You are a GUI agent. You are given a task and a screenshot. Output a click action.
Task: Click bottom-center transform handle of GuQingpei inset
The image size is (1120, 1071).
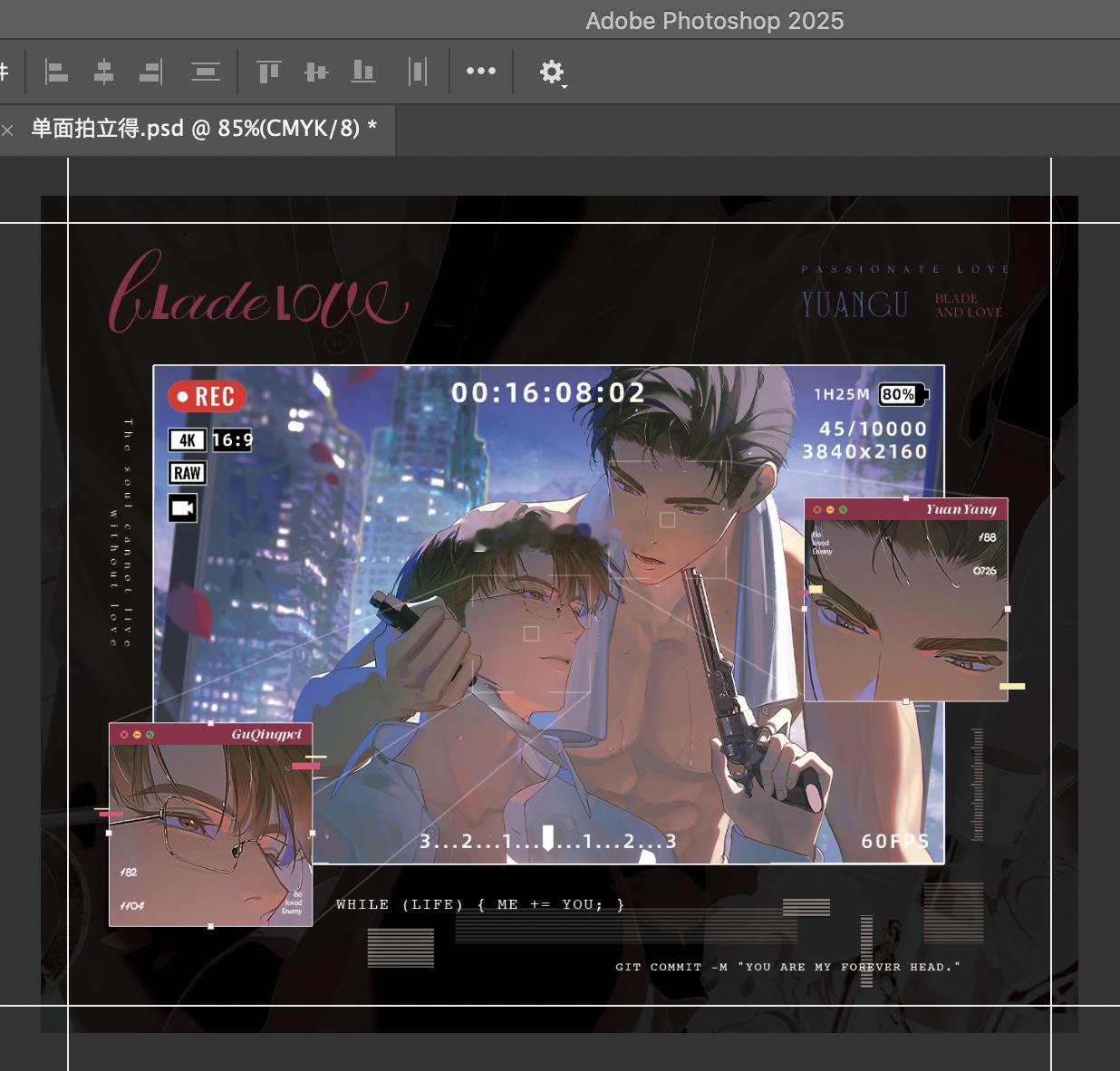coord(211,926)
